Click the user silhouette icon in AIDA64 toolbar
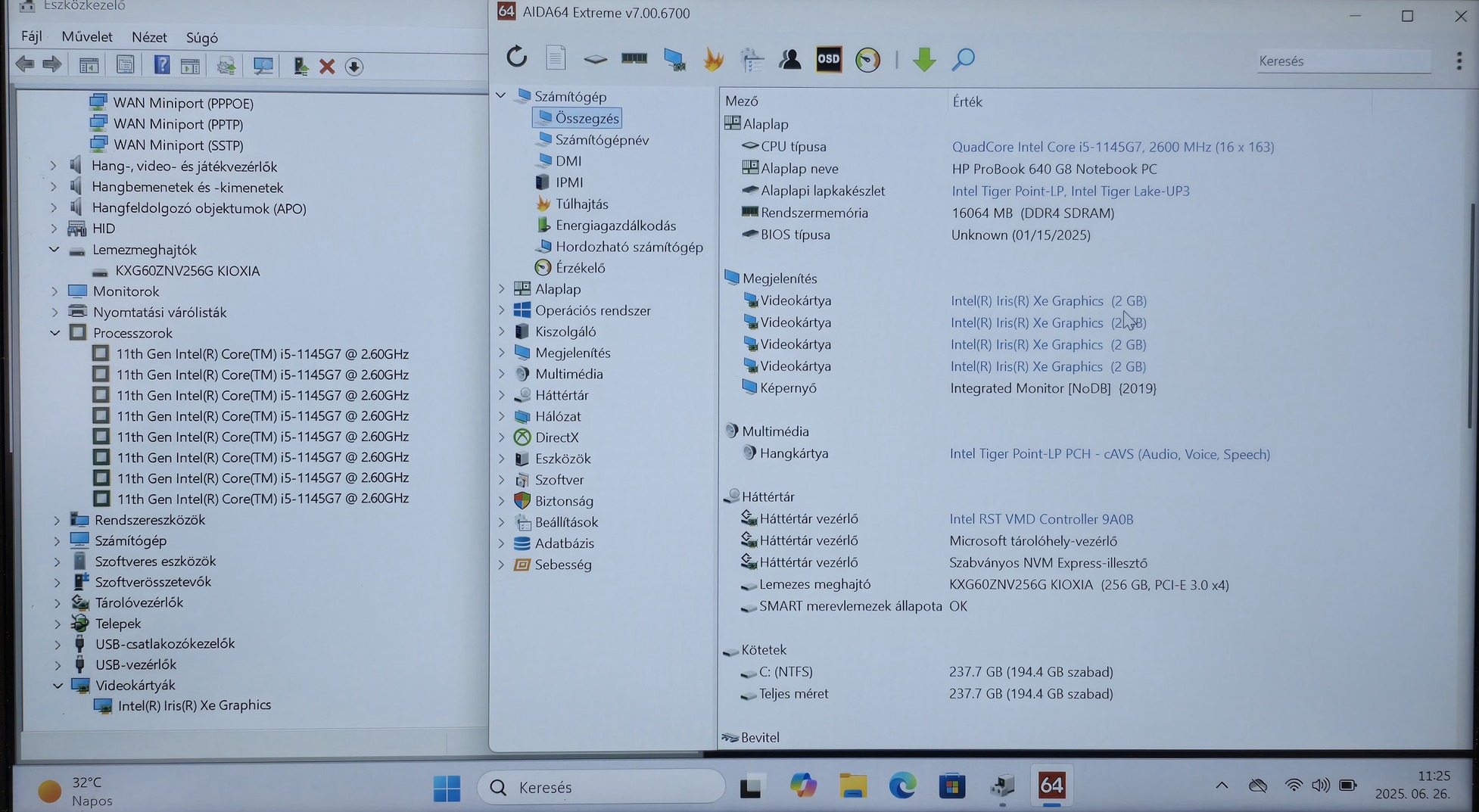This screenshot has width=1479, height=812. click(789, 58)
